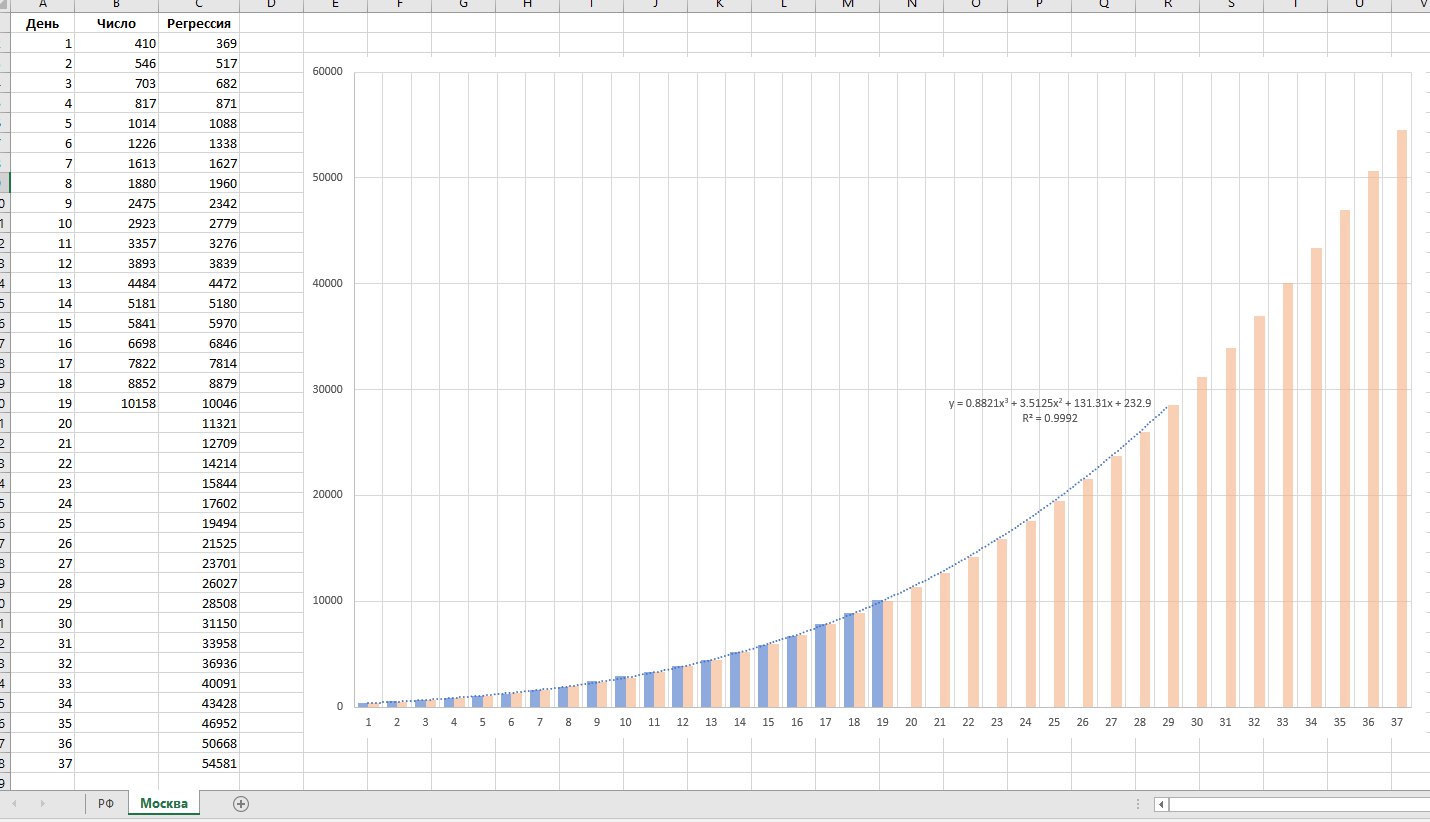Click x-axis label 29 on chart
Viewport: 1430px width, 822px height.
pyautogui.click(x=1169, y=722)
